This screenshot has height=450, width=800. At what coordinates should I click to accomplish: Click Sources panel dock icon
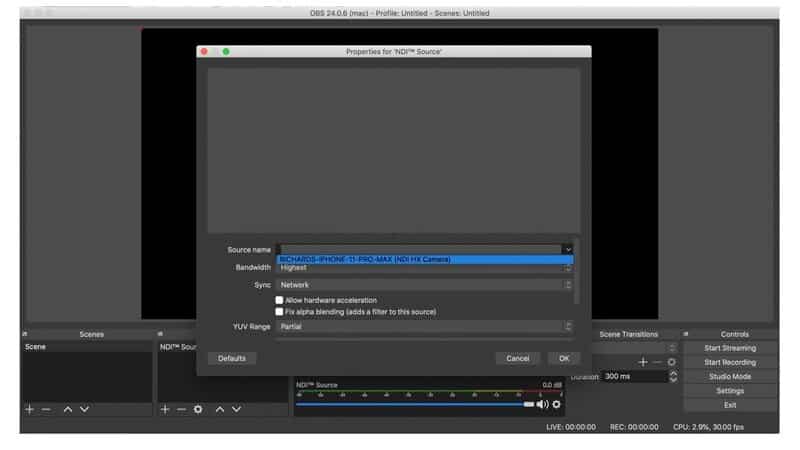[160, 334]
